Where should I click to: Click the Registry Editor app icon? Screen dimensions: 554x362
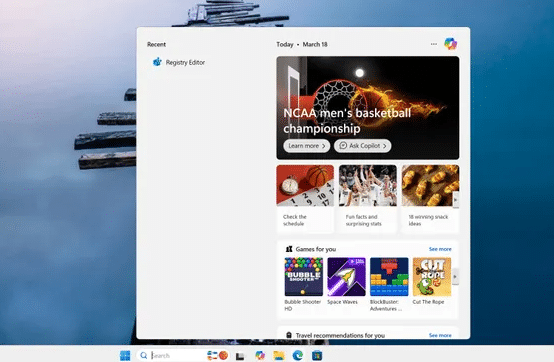coord(157,62)
